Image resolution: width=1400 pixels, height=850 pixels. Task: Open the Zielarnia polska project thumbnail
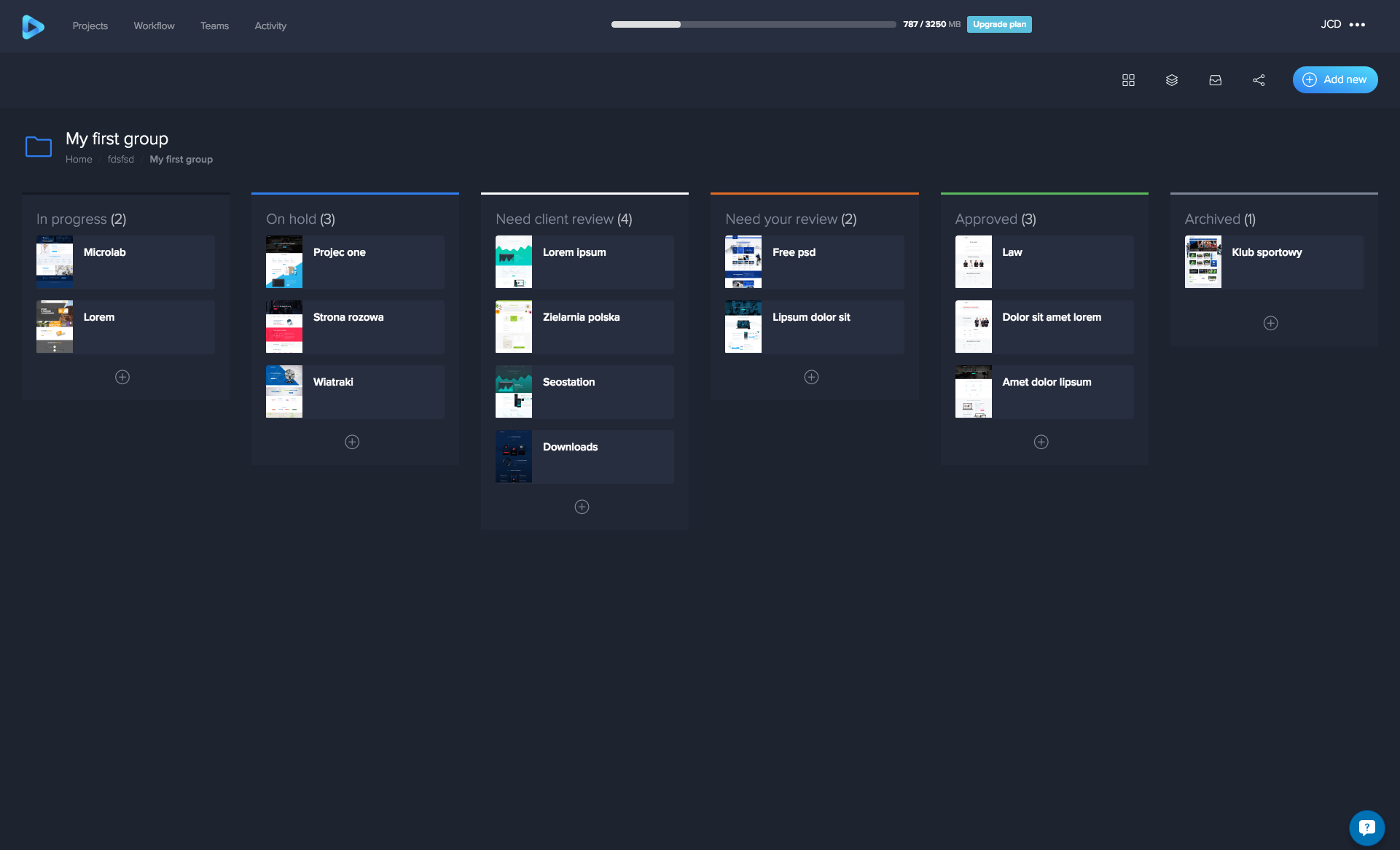click(x=514, y=327)
